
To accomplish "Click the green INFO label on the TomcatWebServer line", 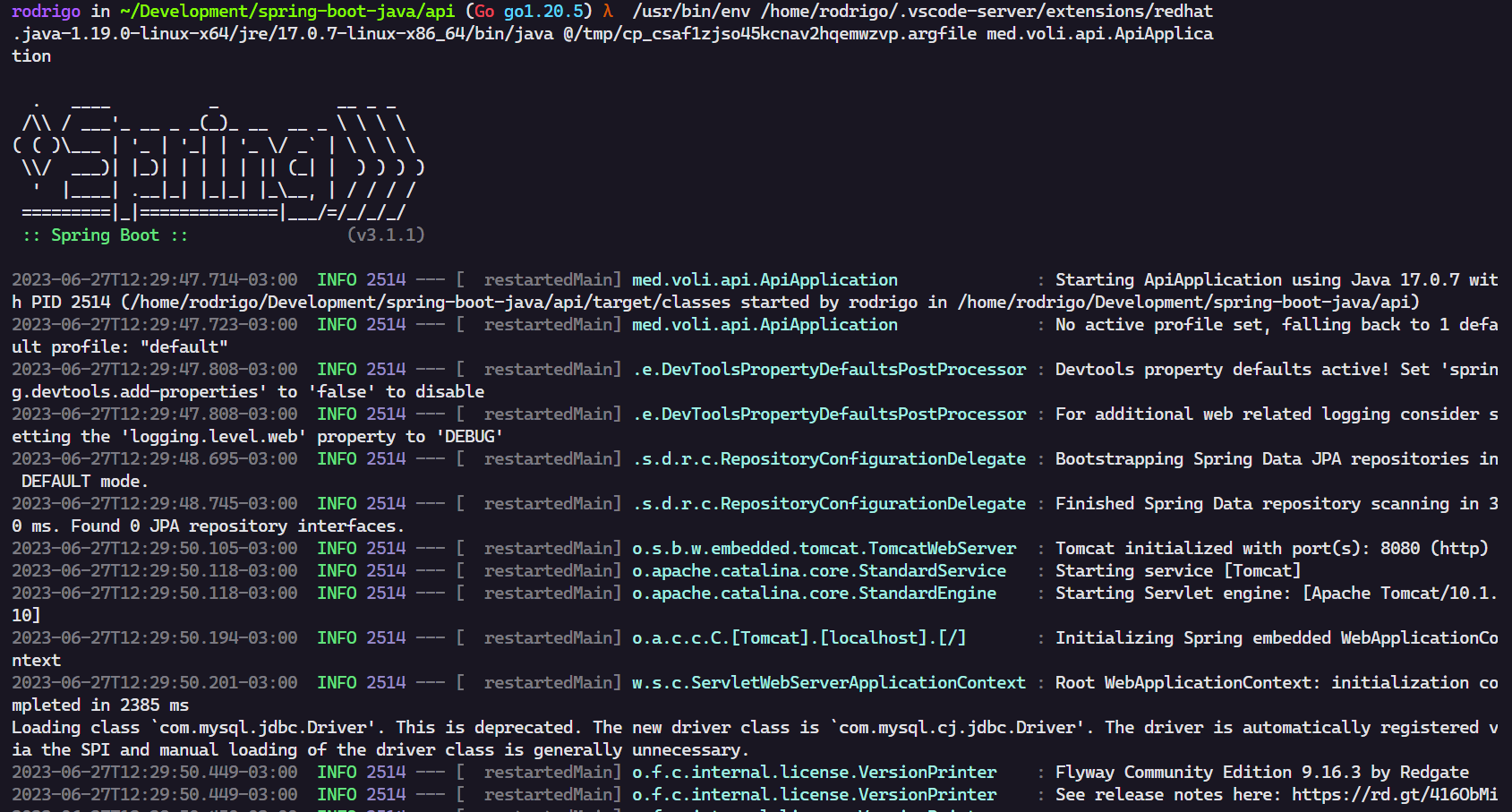I will tap(337, 548).
